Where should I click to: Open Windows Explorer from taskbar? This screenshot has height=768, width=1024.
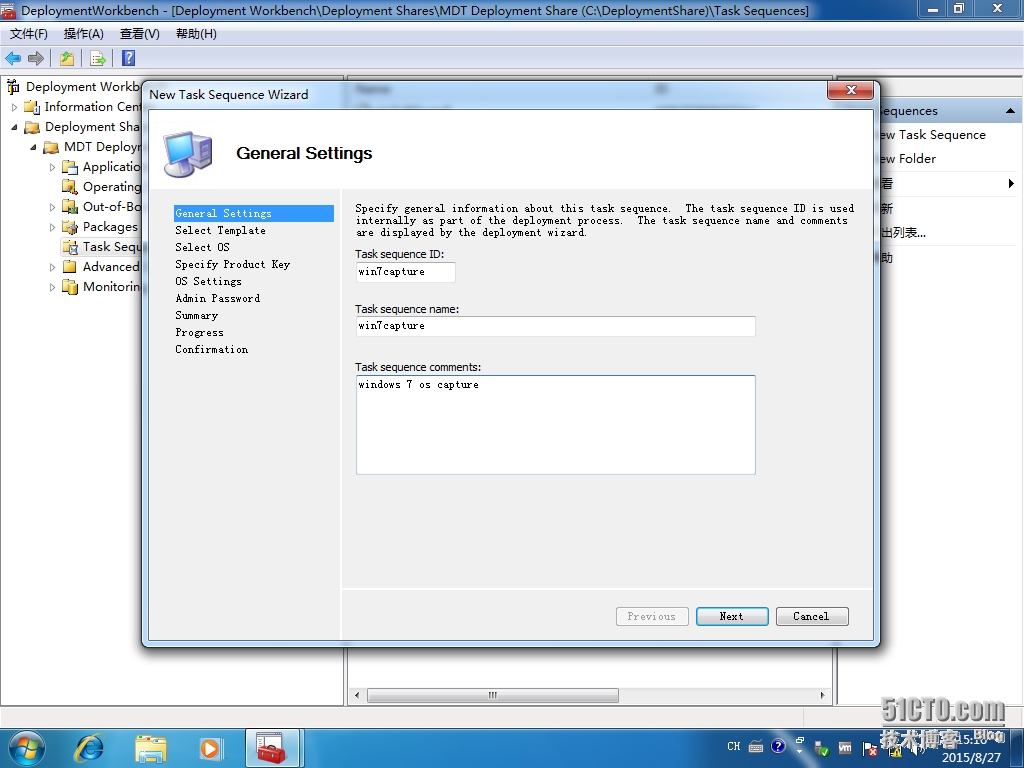coord(151,748)
